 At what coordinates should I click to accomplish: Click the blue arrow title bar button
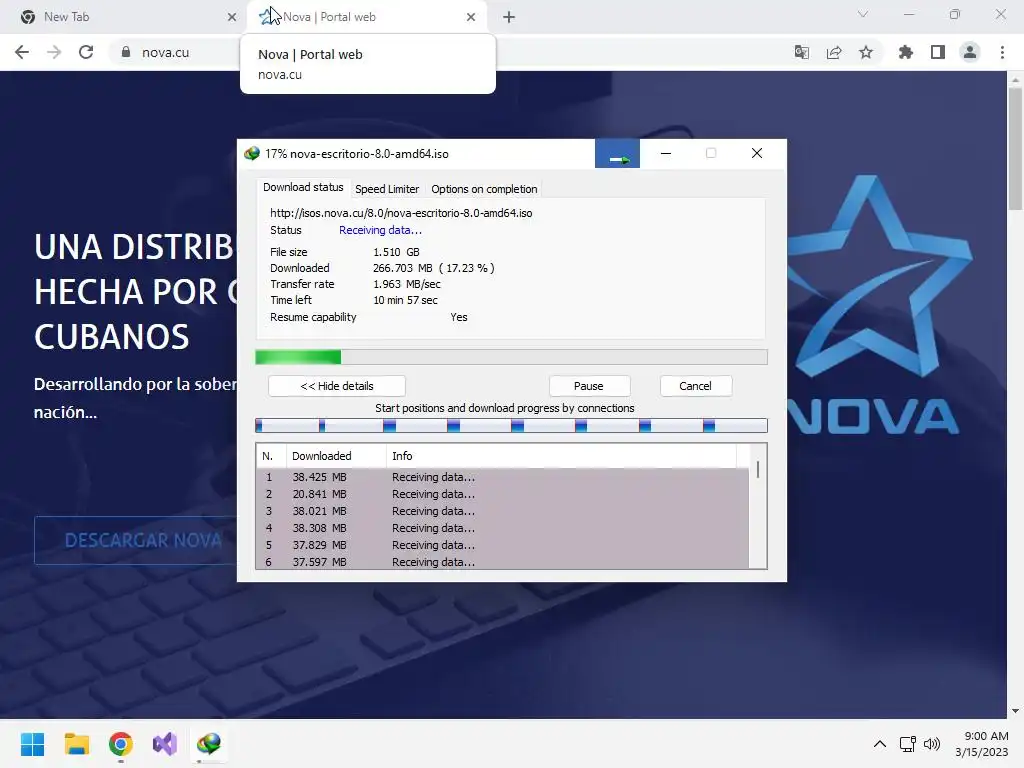tap(617, 154)
